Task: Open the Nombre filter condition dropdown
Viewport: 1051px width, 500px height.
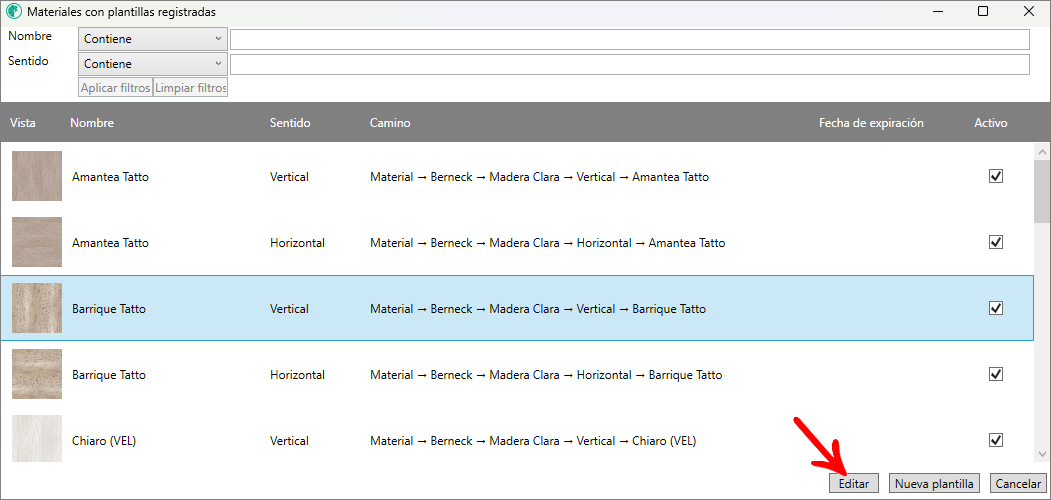Action: (x=153, y=39)
